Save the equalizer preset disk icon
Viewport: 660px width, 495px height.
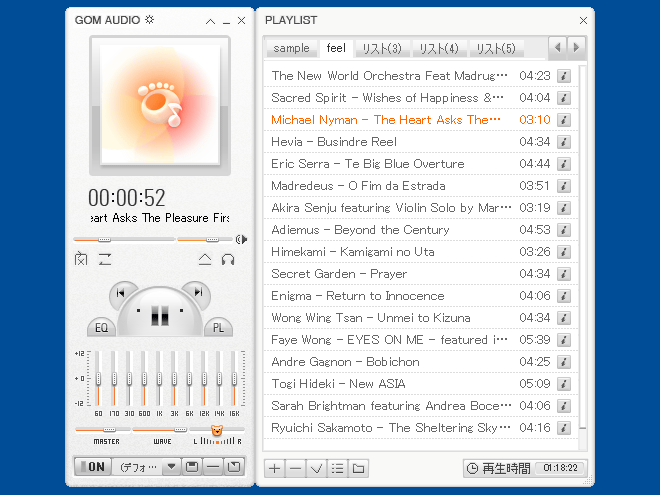(192, 466)
